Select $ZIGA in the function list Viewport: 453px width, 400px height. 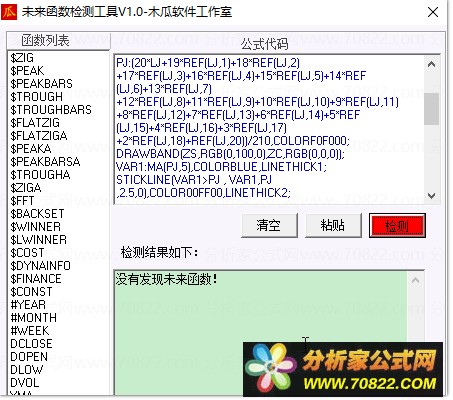click(26, 188)
